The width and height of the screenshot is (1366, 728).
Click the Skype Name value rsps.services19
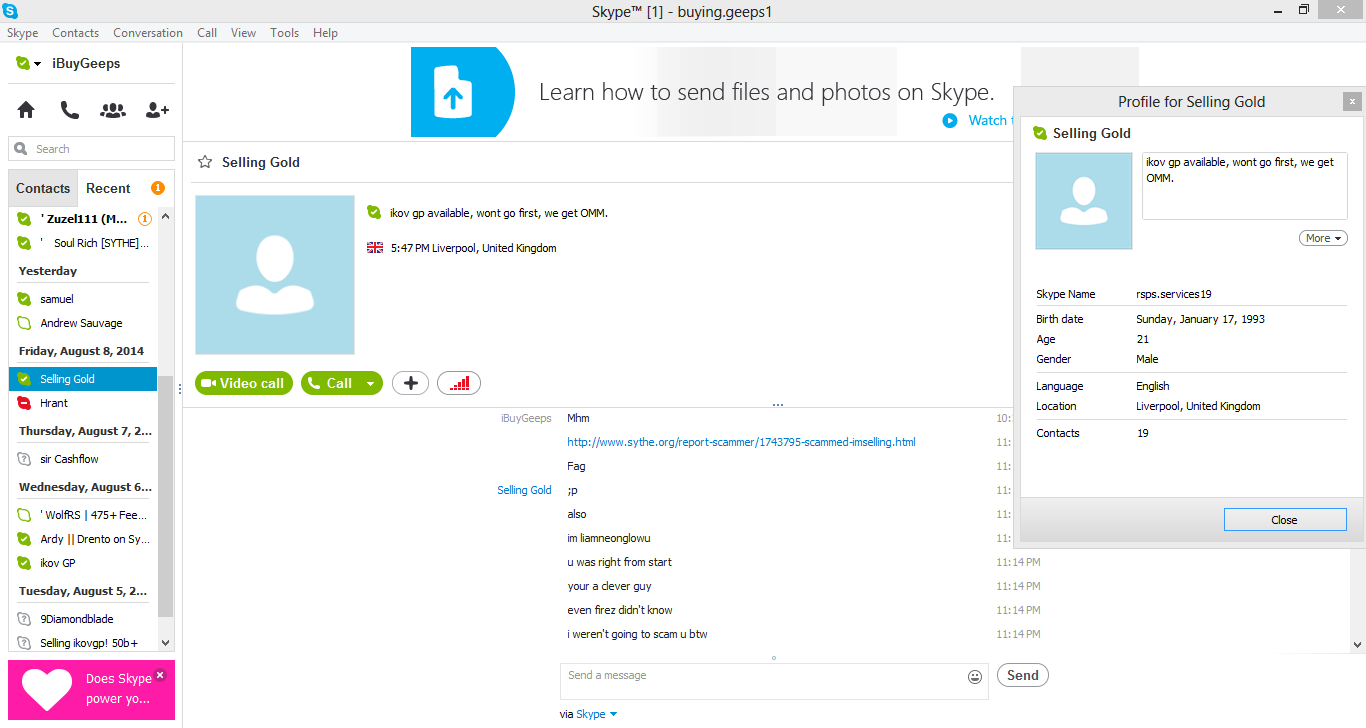pos(1174,295)
